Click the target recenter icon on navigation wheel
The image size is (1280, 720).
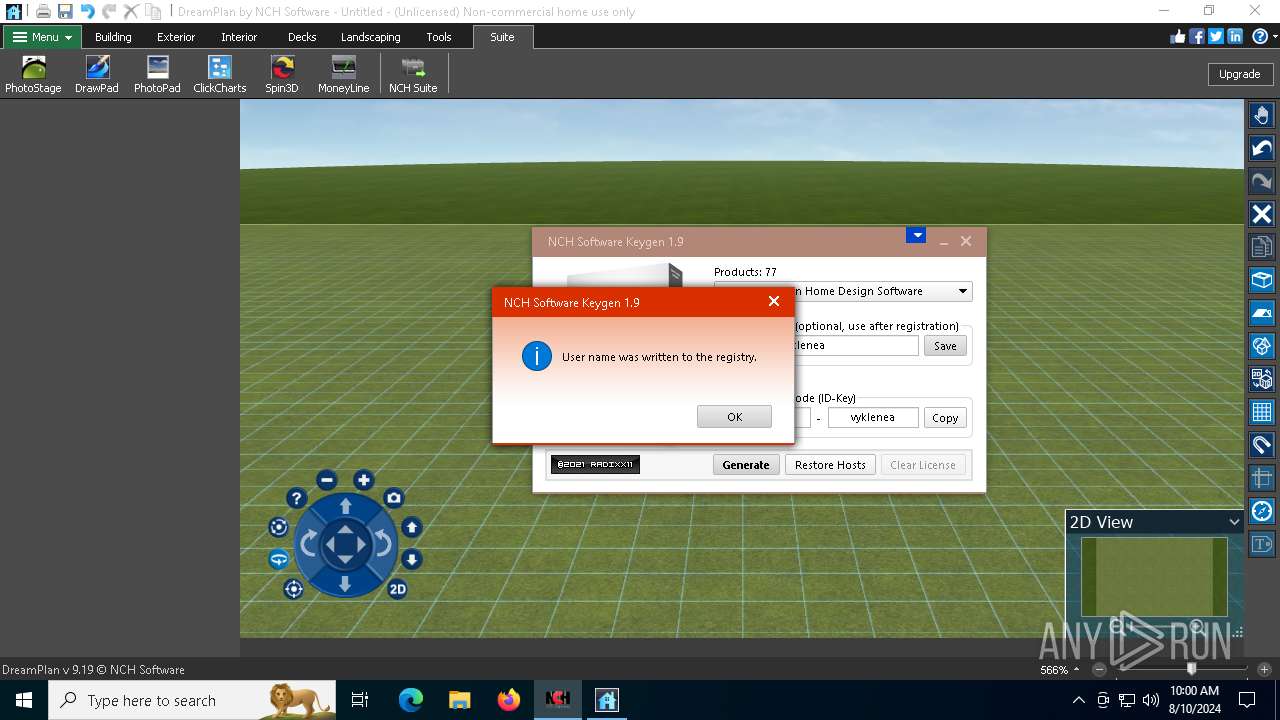click(293, 589)
